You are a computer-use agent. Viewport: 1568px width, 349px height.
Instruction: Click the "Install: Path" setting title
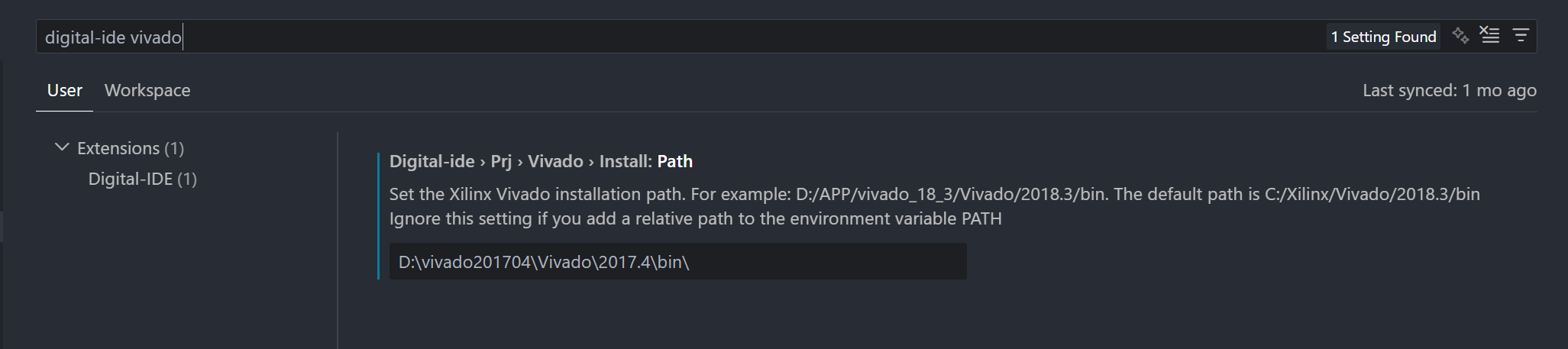tap(646, 162)
